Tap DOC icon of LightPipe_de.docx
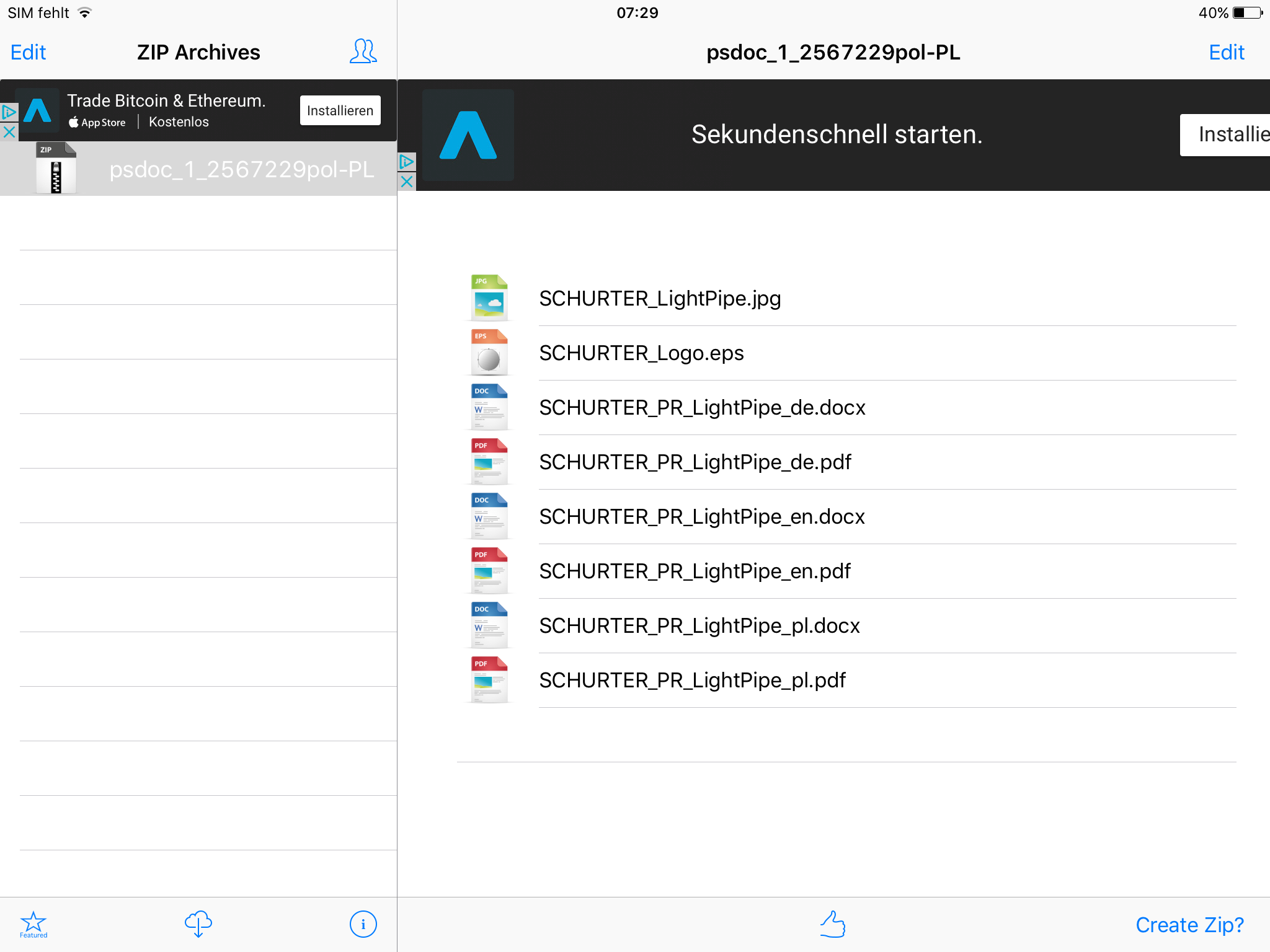This screenshot has width=1270, height=952. [x=489, y=407]
